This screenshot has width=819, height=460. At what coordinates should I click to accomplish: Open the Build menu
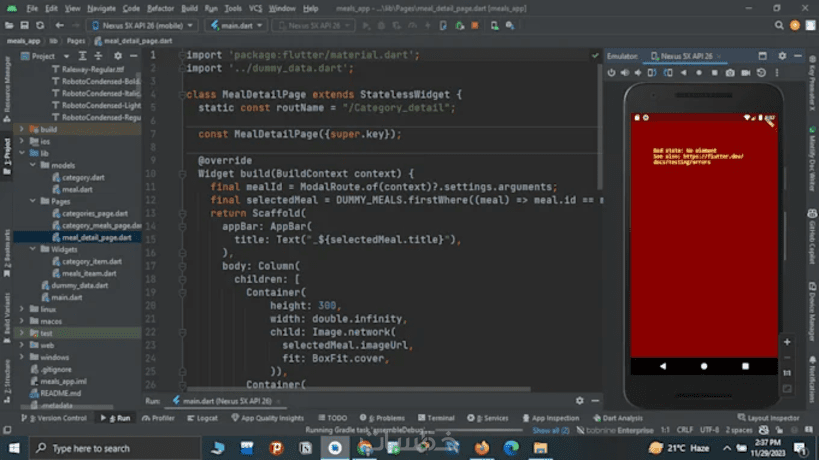189,8
